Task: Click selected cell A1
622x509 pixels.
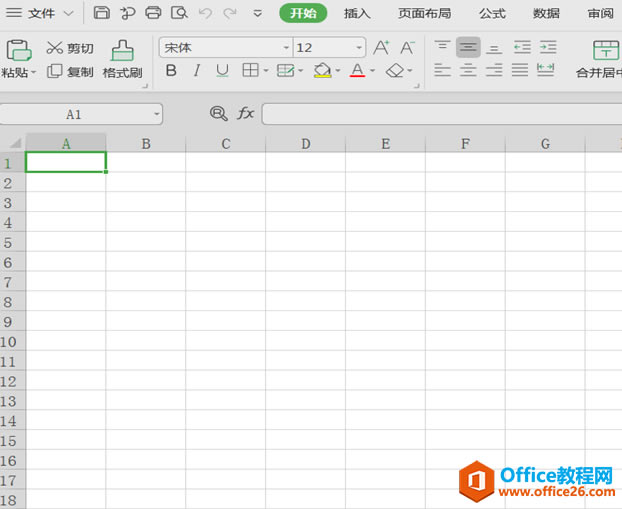Action: point(66,162)
